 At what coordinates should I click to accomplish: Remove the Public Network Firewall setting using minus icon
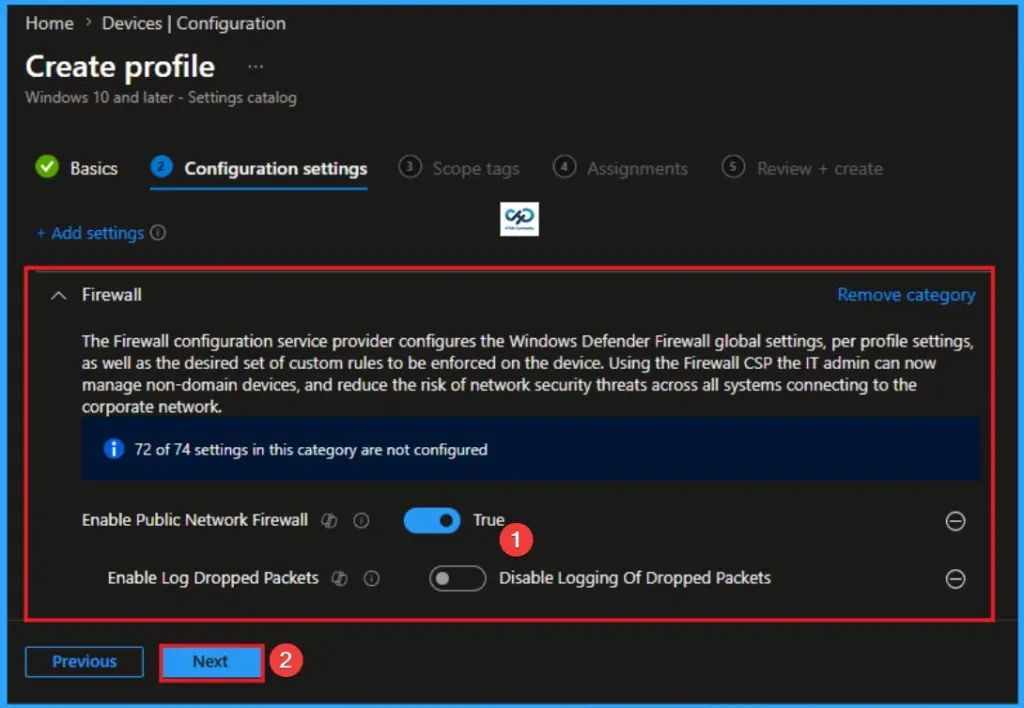click(x=955, y=521)
